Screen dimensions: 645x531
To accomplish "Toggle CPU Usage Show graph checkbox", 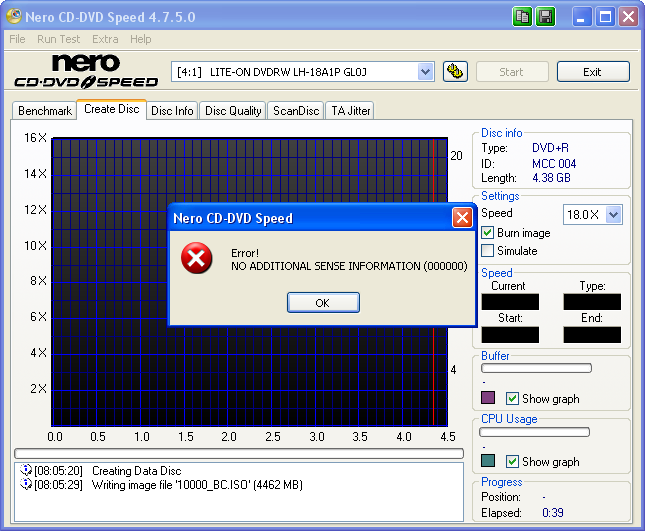I will [x=512, y=461].
